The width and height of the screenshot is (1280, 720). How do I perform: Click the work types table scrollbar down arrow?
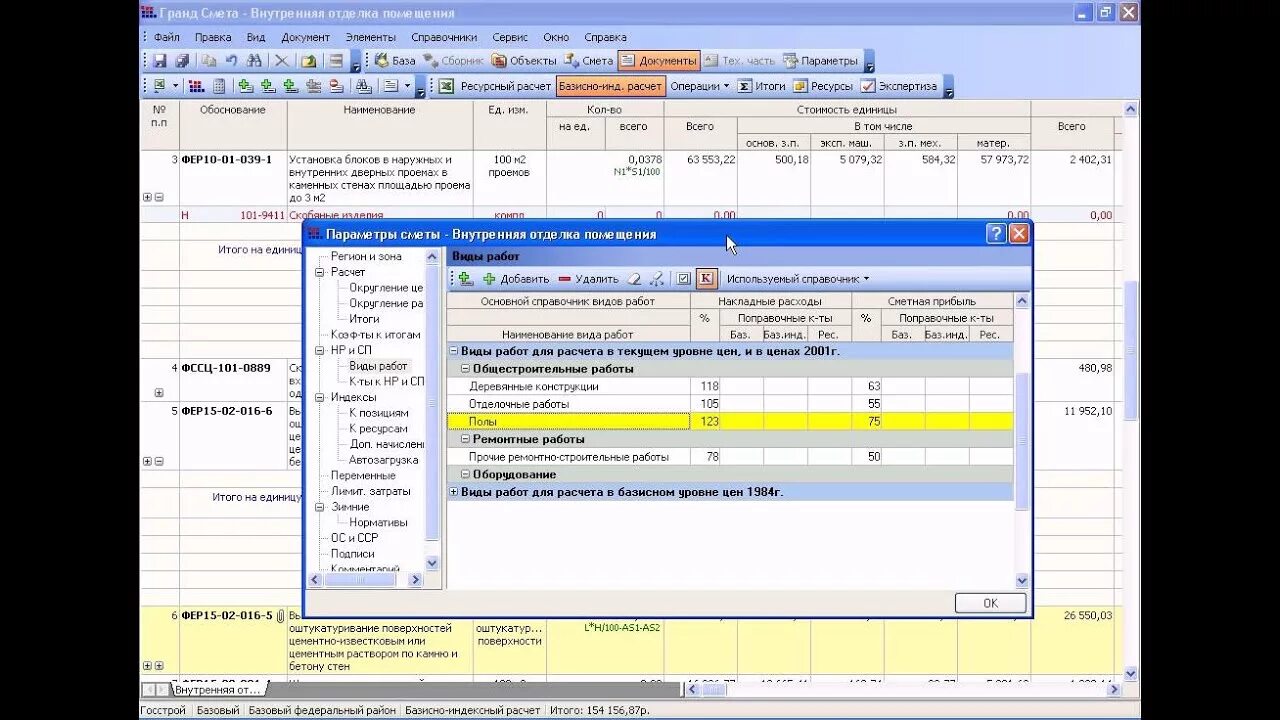pyautogui.click(x=1022, y=580)
